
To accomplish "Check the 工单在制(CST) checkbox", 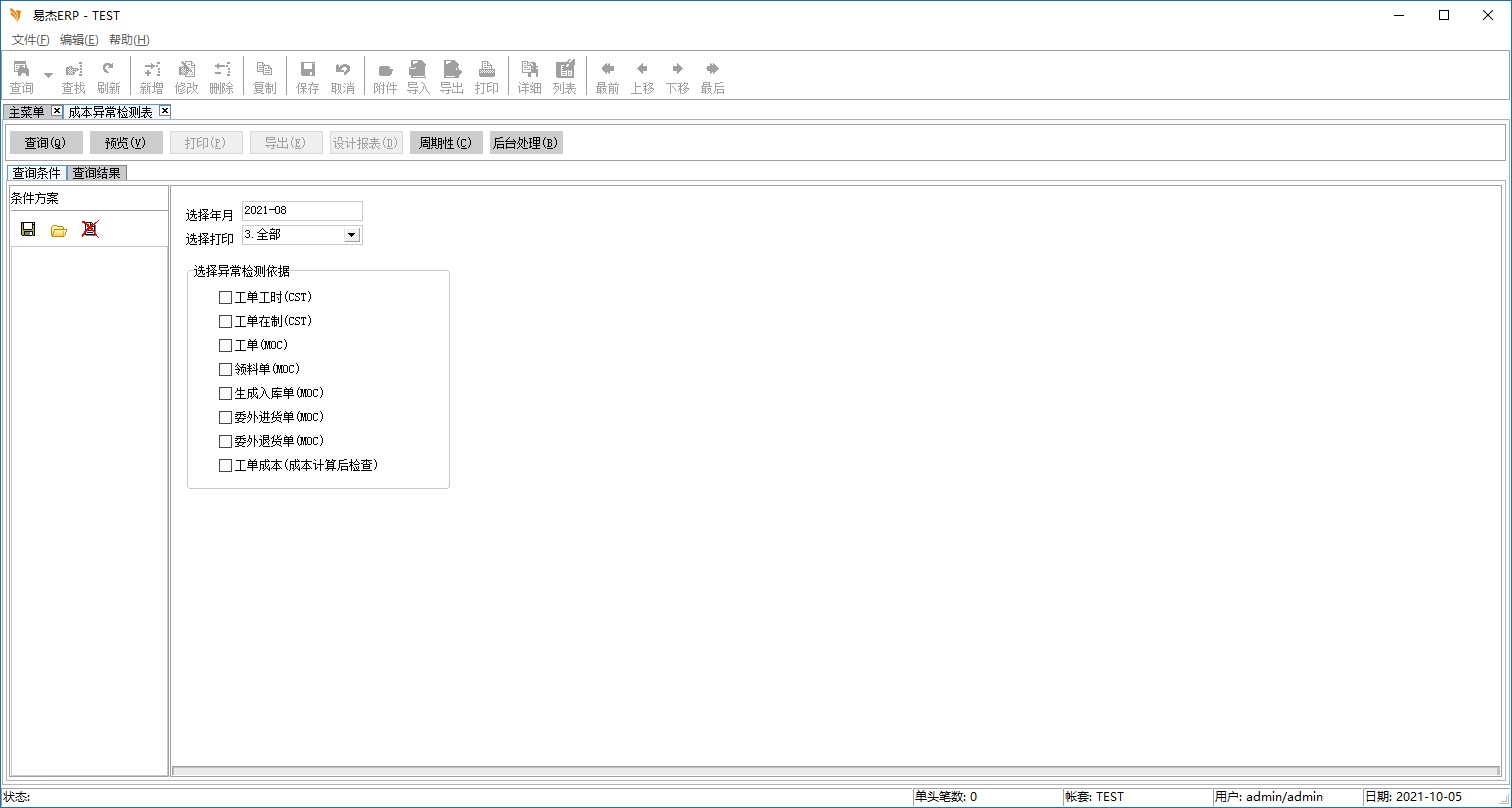I will pyautogui.click(x=225, y=321).
